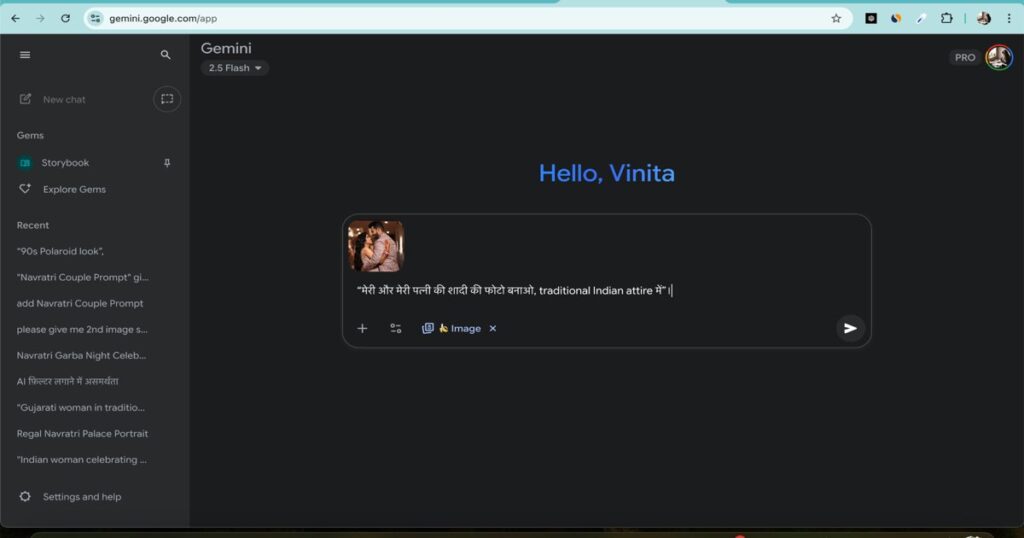Open recent chat "Gujarati woman in traditio...
1024x538 pixels.
point(80,407)
